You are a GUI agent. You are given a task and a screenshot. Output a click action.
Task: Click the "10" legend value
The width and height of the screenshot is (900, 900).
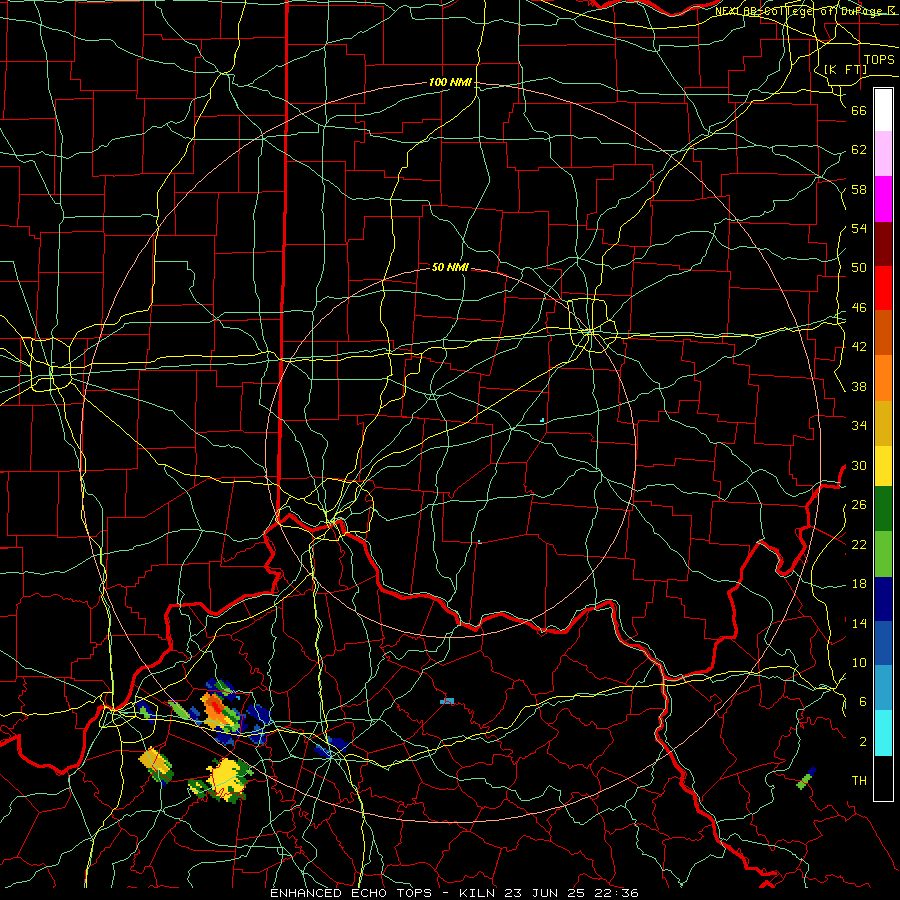[859, 663]
